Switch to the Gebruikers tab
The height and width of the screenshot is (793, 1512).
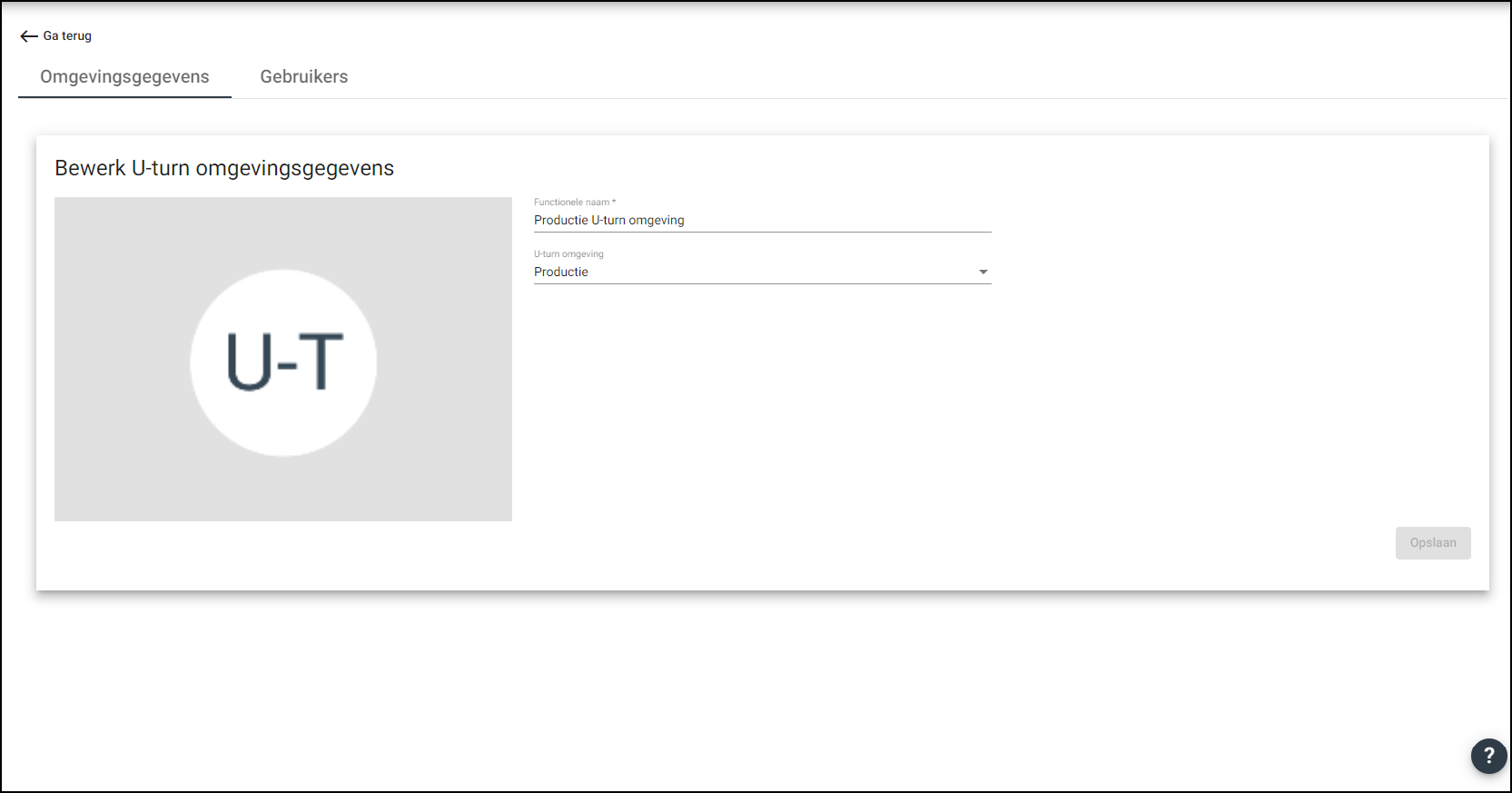click(304, 77)
